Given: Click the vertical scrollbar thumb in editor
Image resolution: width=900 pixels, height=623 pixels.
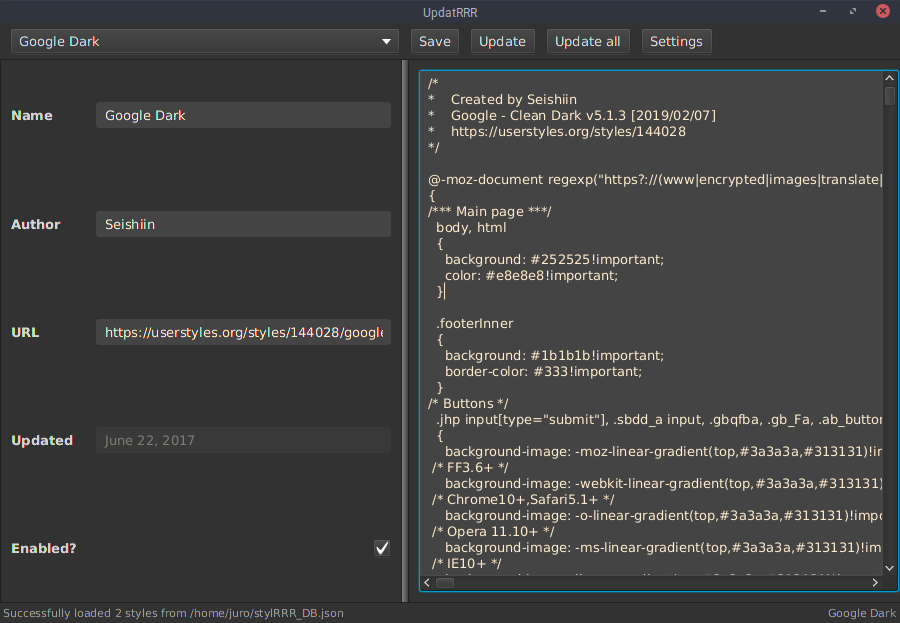Looking at the screenshot, I should tap(889, 96).
